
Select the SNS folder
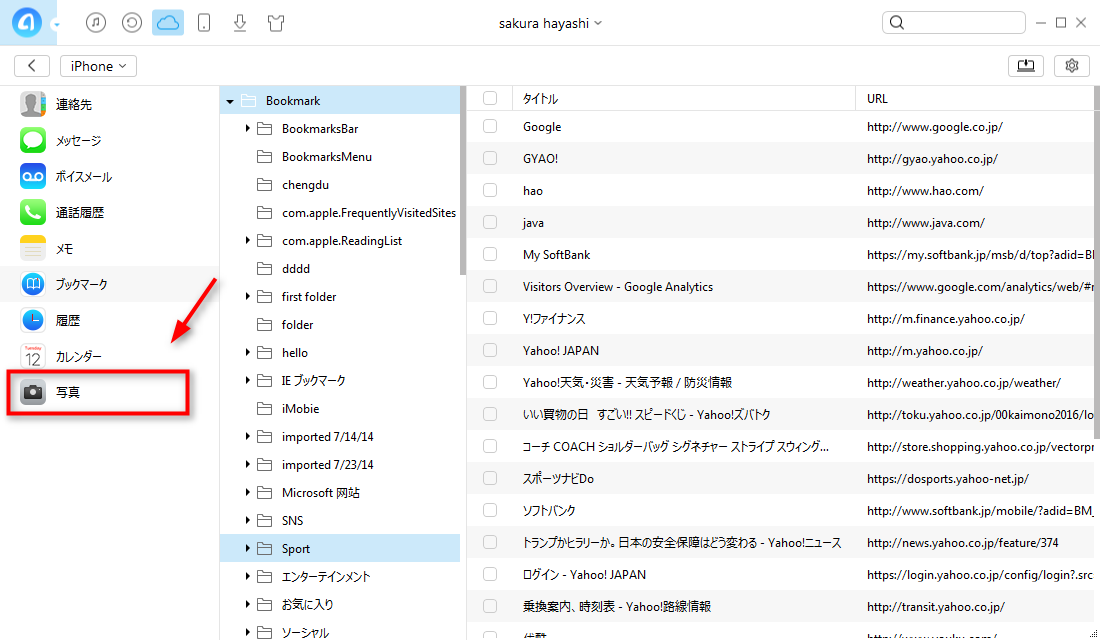(x=293, y=521)
